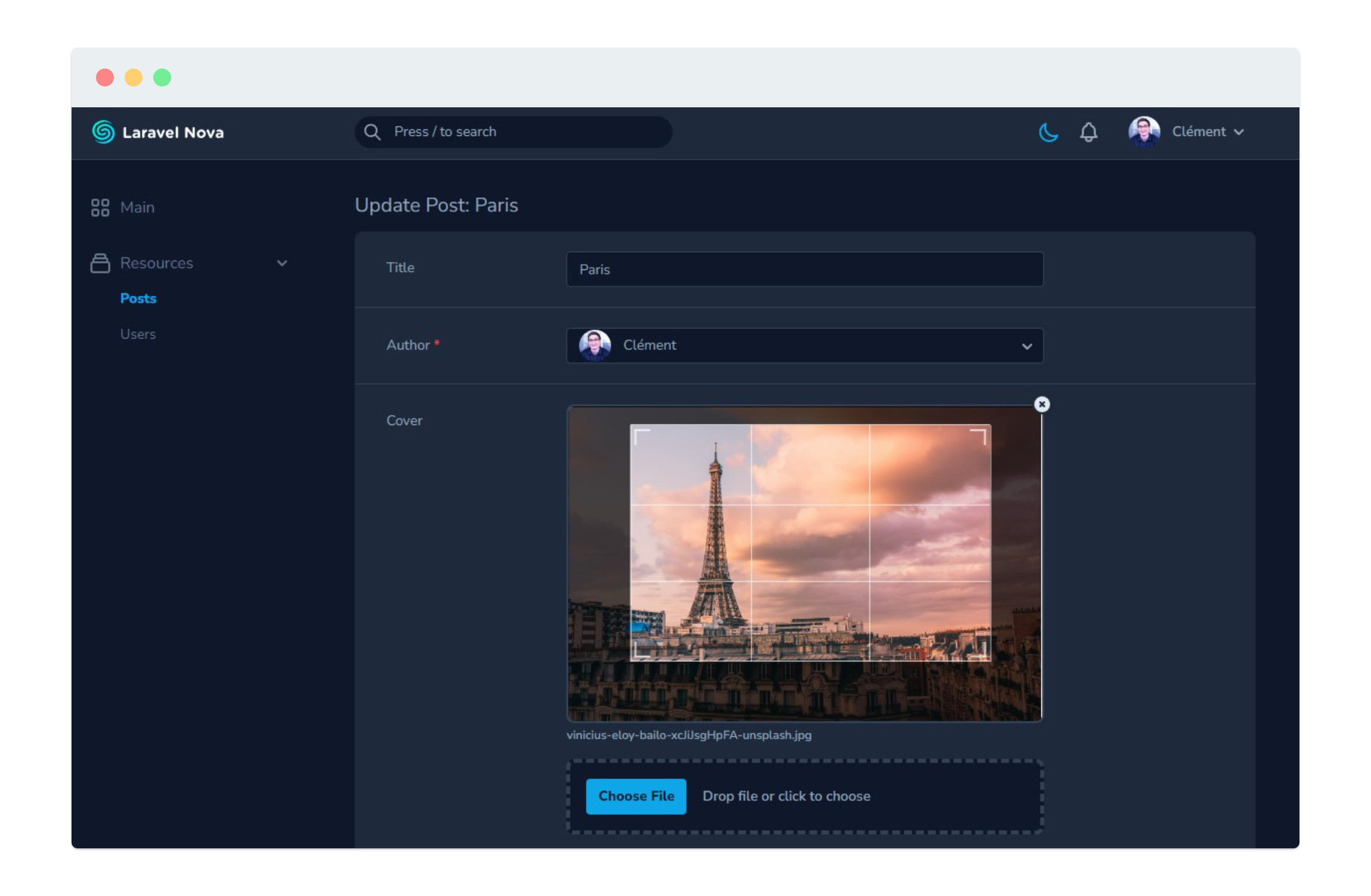This screenshot has width=1371, height=896.
Task: Remove the cover image with the X button
Action: (x=1042, y=405)
